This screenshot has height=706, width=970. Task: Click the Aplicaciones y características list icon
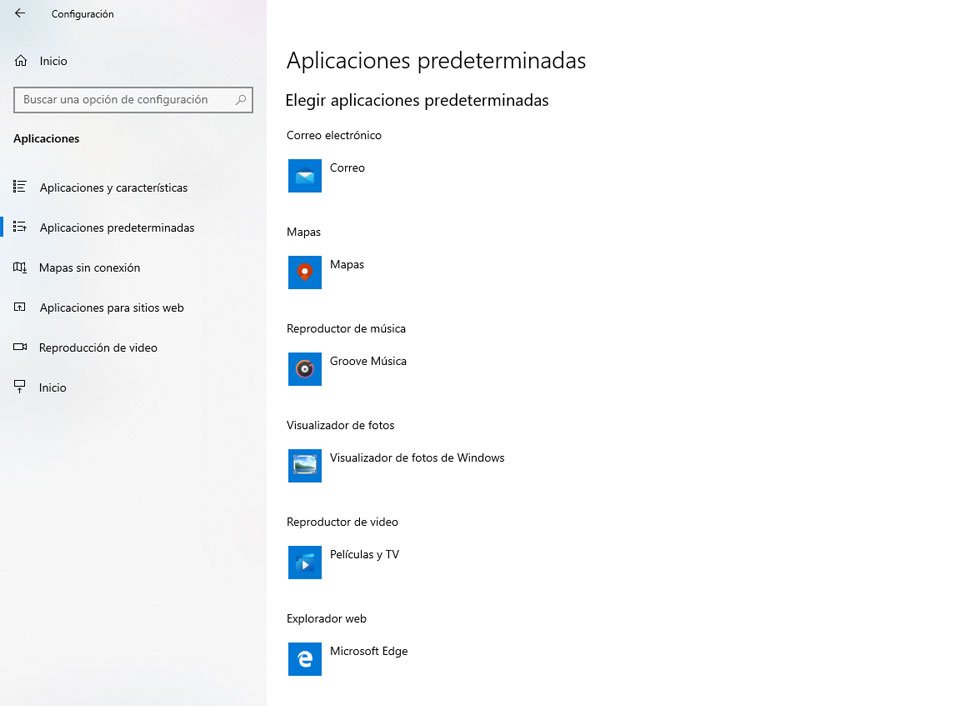(20, 187)
